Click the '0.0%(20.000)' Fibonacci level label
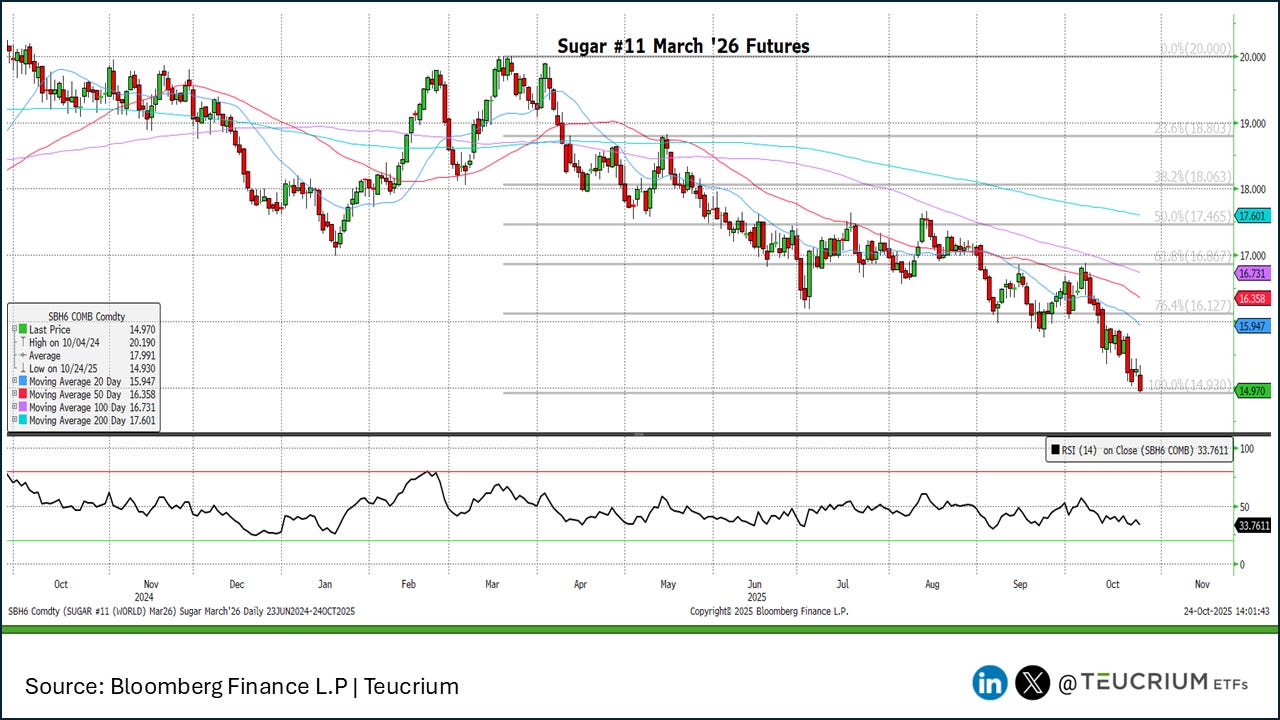This screenshot has height=720, width=1280. point(1195,49)
